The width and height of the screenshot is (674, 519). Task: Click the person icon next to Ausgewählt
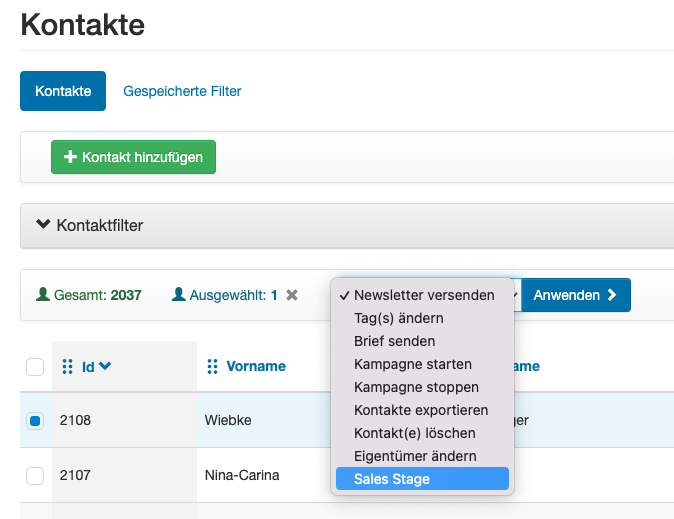pyautogui.click(x=178, y=295)
